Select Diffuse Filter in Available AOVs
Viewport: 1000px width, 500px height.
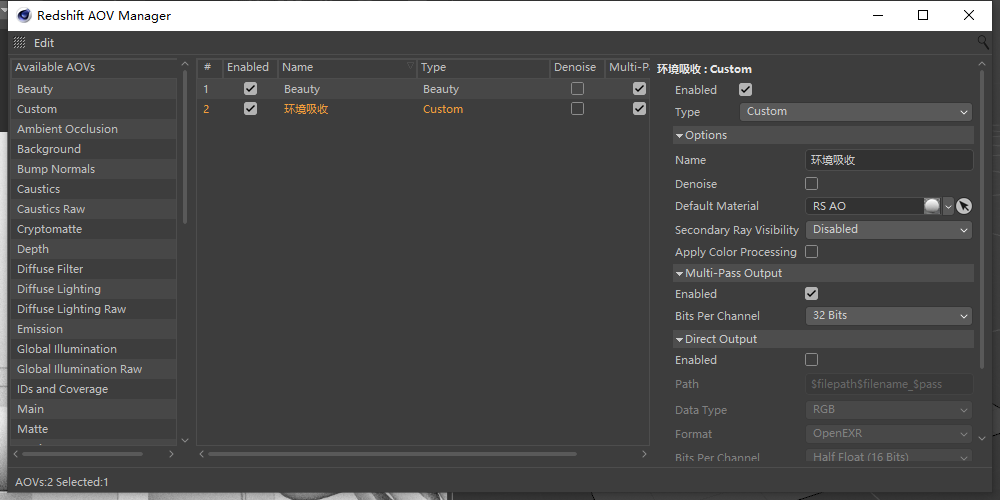94,269
